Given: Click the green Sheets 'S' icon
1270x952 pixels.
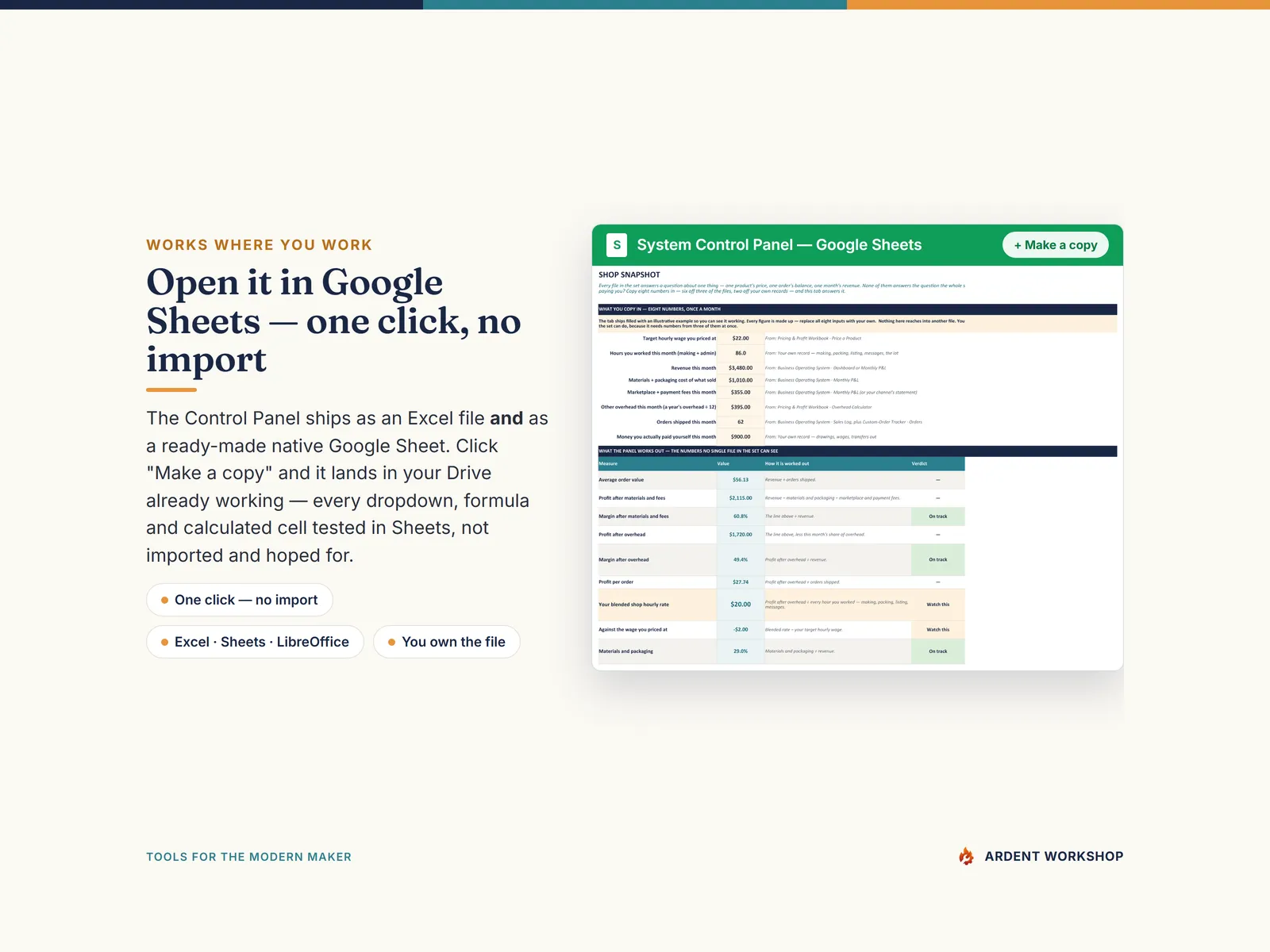Looking at the screenshot, I should coord(617,245).
